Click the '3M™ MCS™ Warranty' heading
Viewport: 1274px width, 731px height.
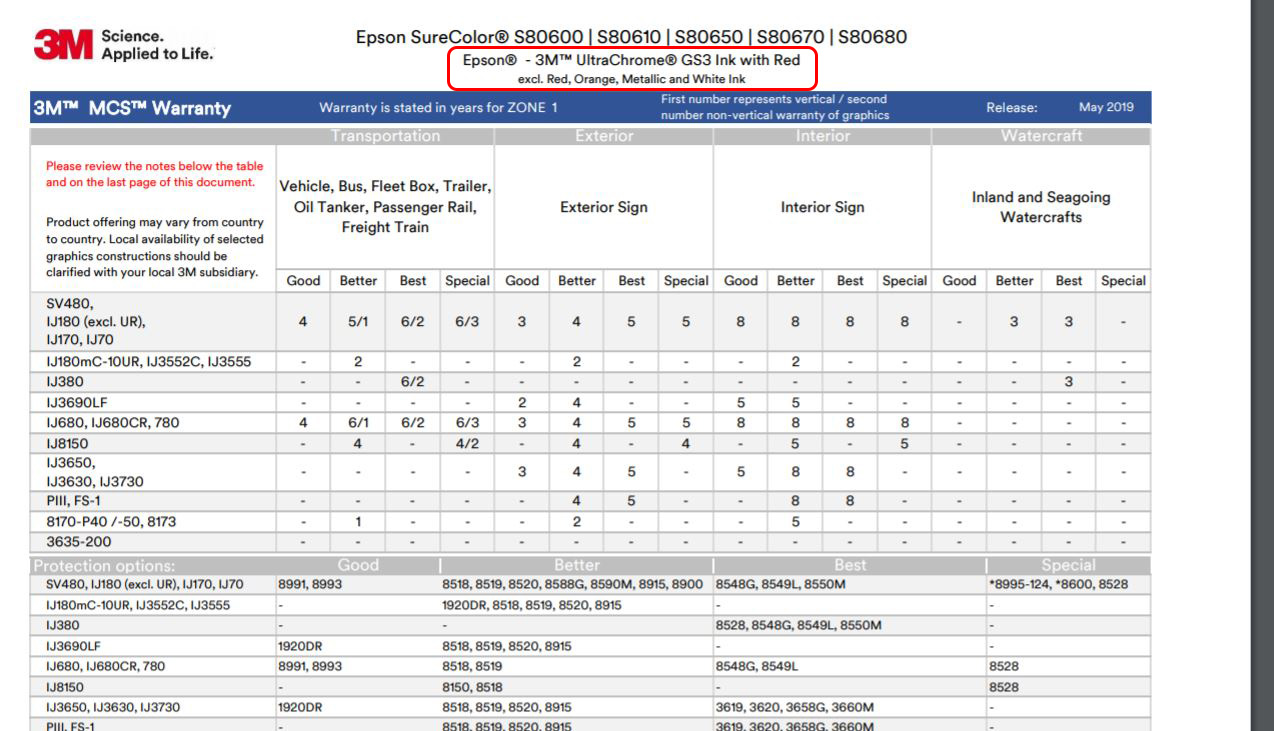tap(132, 108)
